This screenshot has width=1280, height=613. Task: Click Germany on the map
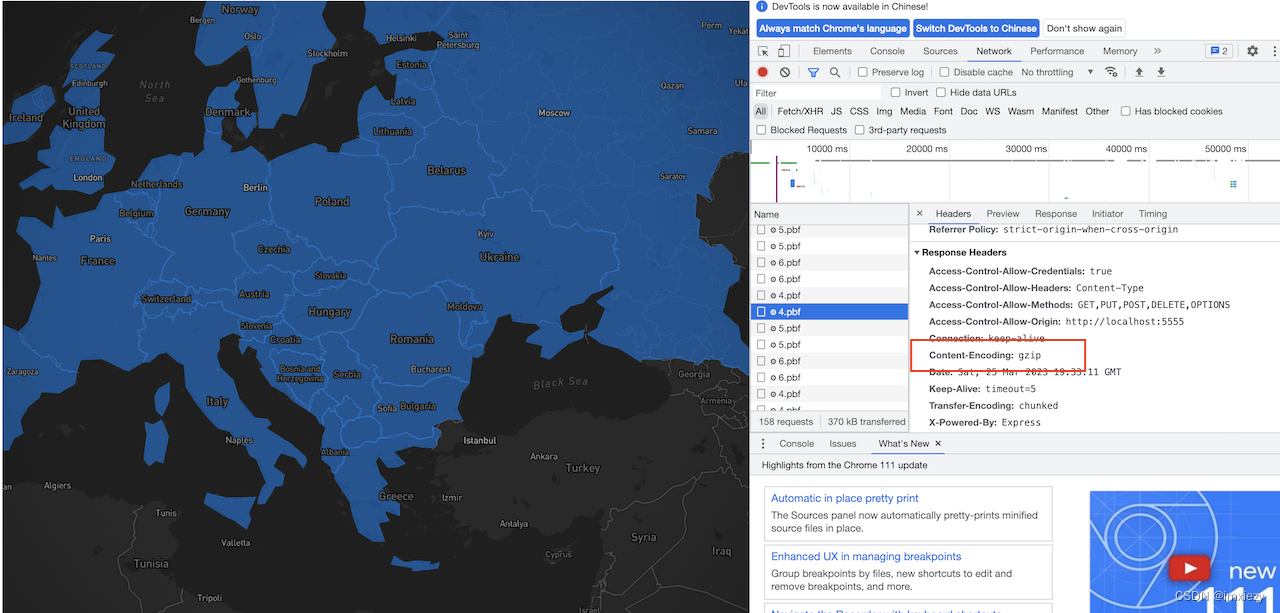[x=207, y=212]
